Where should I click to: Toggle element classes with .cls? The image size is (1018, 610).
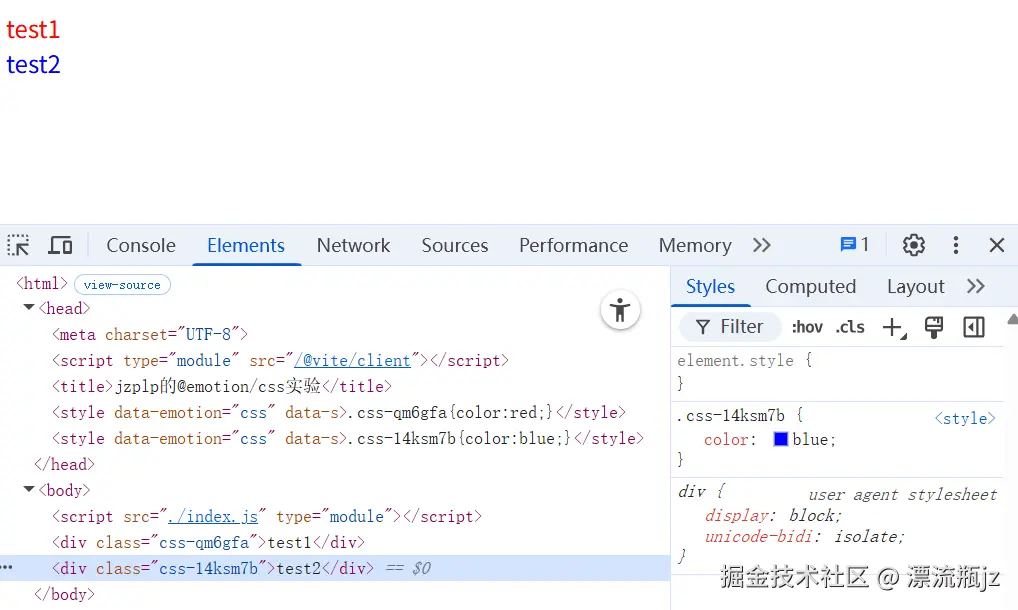(850, 327)
